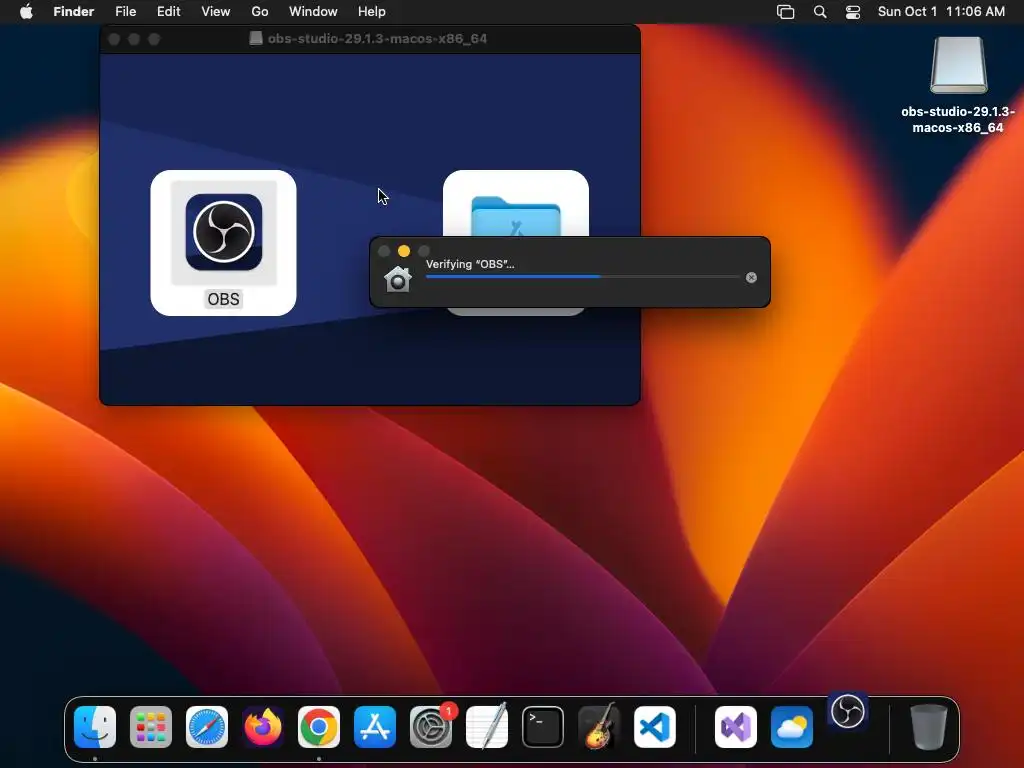Cancel the Verifying OBS progress
1024x768 pixels.
pos(751,278)
